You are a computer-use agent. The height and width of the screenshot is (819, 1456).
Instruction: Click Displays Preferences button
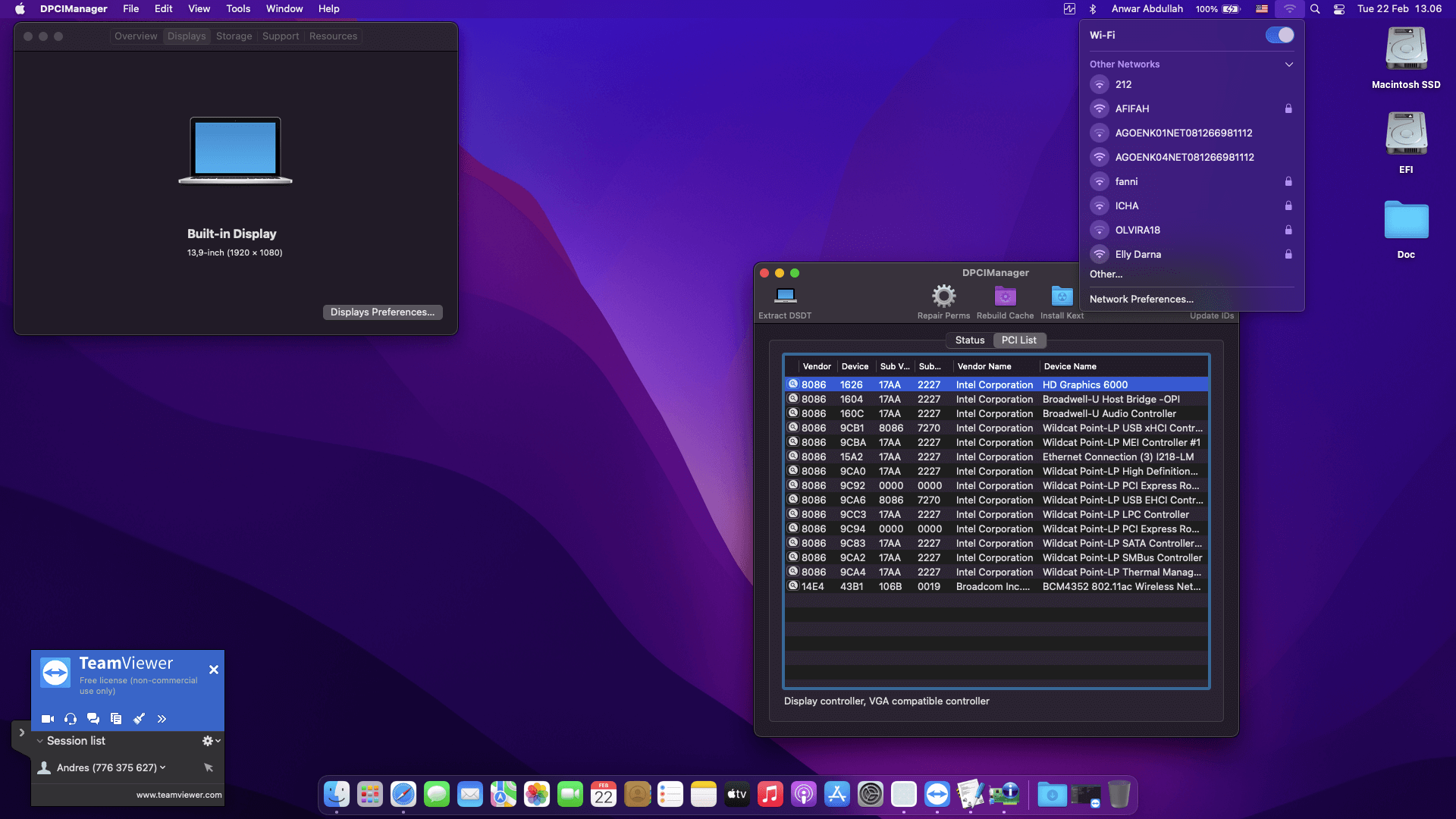click(382, 312)
